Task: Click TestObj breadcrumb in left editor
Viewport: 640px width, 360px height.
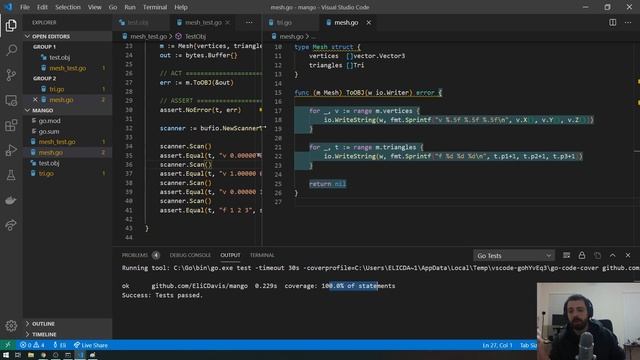Action: [x=196, y=36]
